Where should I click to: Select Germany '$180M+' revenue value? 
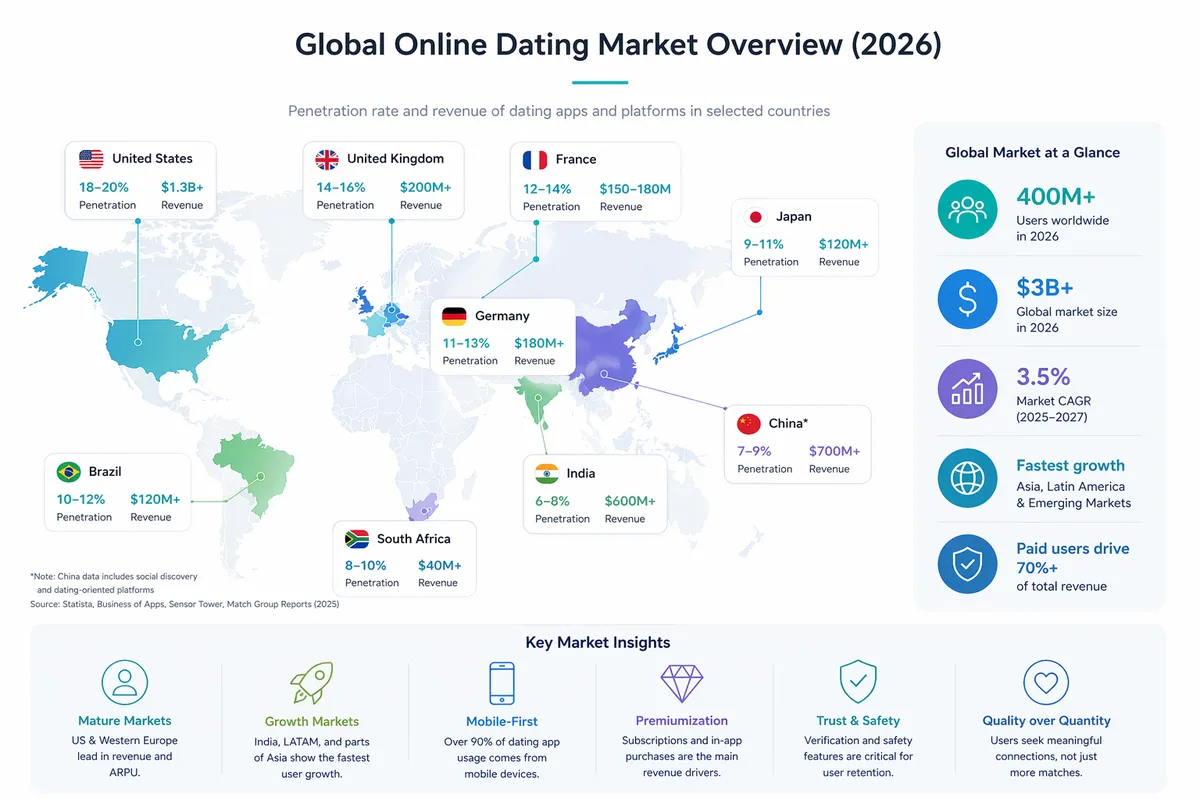point(539,343)
